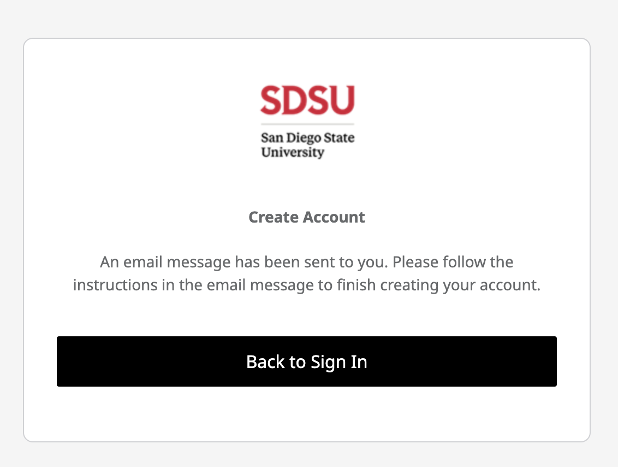Click the word "University" under the logo
618x468 pixels.
pyautogui.click(x=292, y=153)
